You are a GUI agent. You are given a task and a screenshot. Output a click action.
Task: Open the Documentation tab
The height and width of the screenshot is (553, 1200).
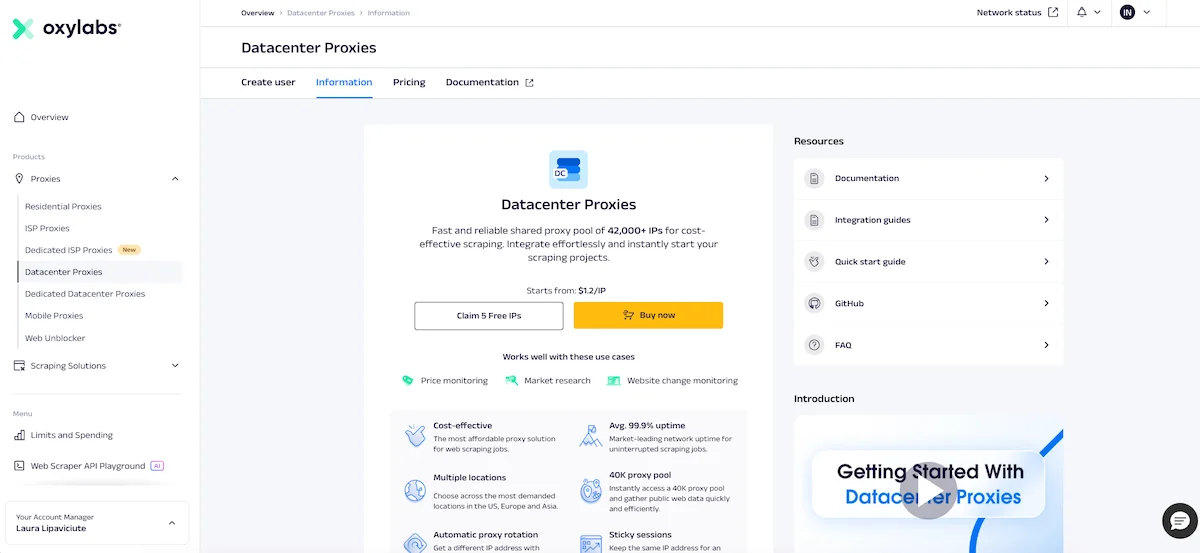point(489,82)
